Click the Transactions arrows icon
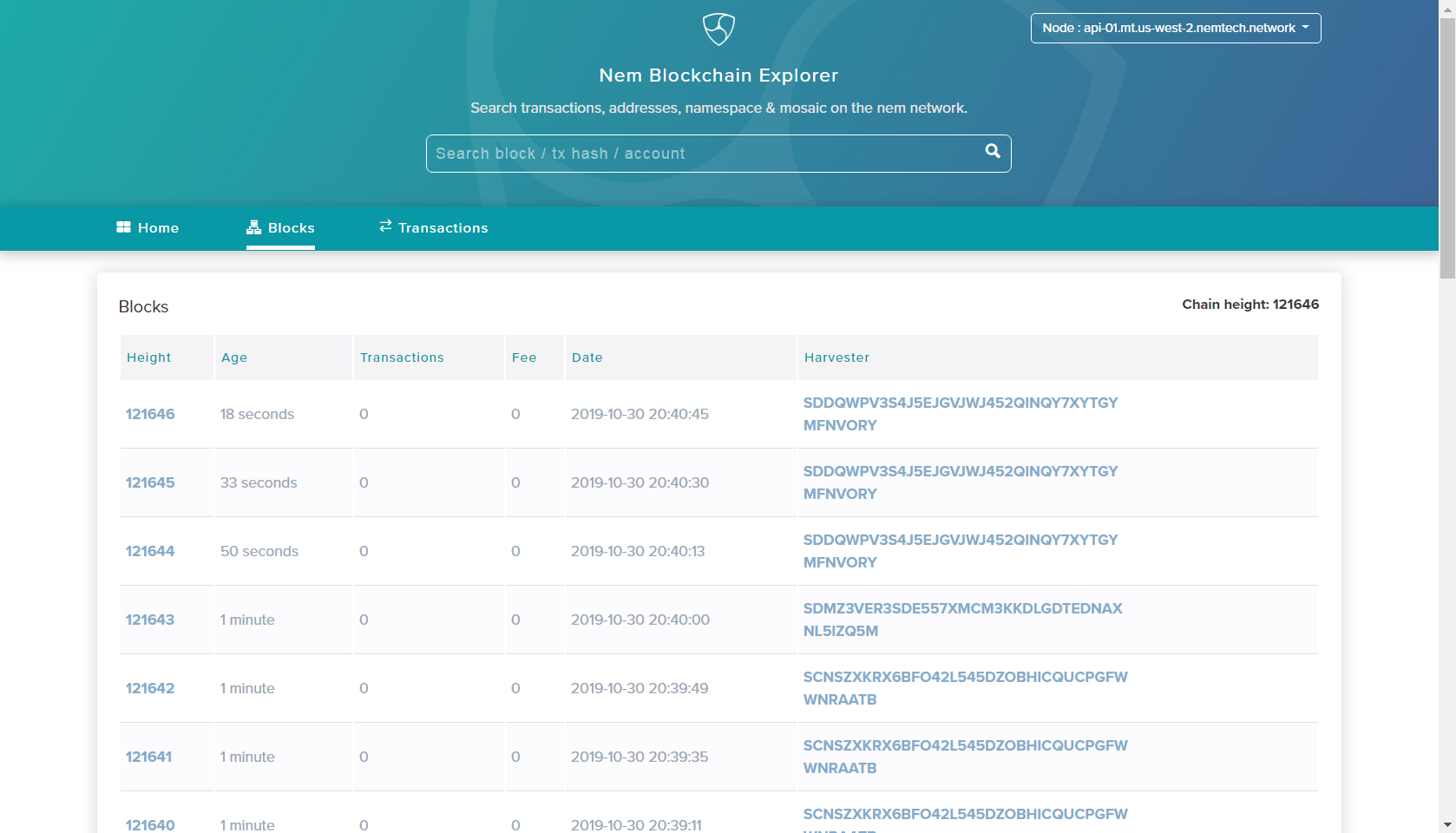The image size is (1456, 833). coord(385,226)
